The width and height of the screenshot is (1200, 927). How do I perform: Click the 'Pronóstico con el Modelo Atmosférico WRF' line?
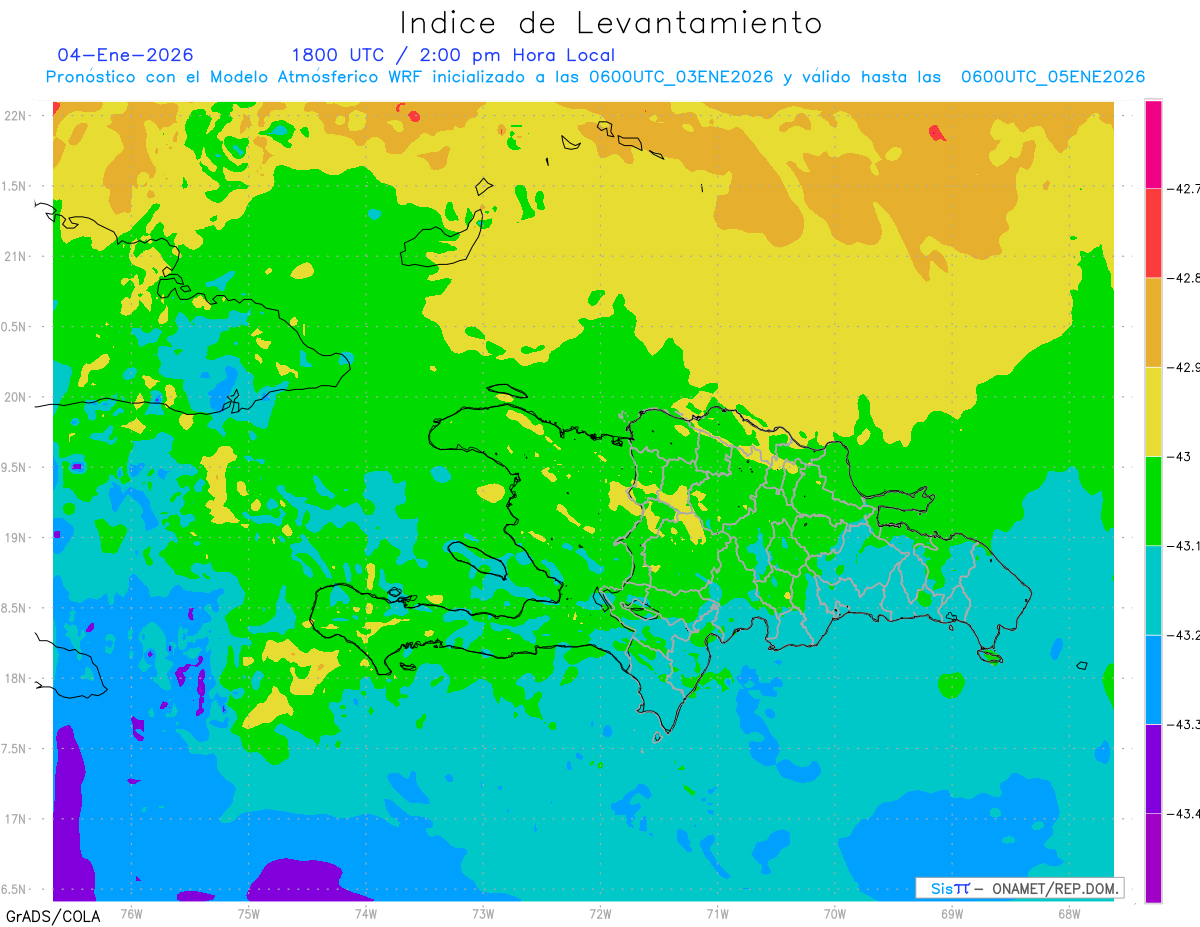[x=595, y=77]
